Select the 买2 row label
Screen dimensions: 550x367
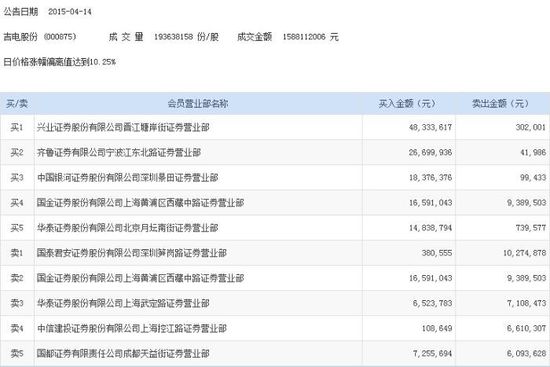[x=17, y=152]
